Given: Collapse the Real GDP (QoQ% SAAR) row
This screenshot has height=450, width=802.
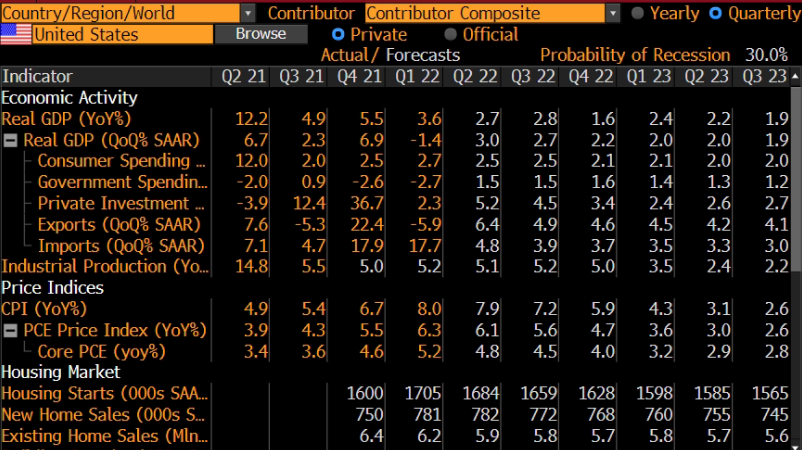Looking at the screenshot, I should pyautogui.click(x=10, y=140).
